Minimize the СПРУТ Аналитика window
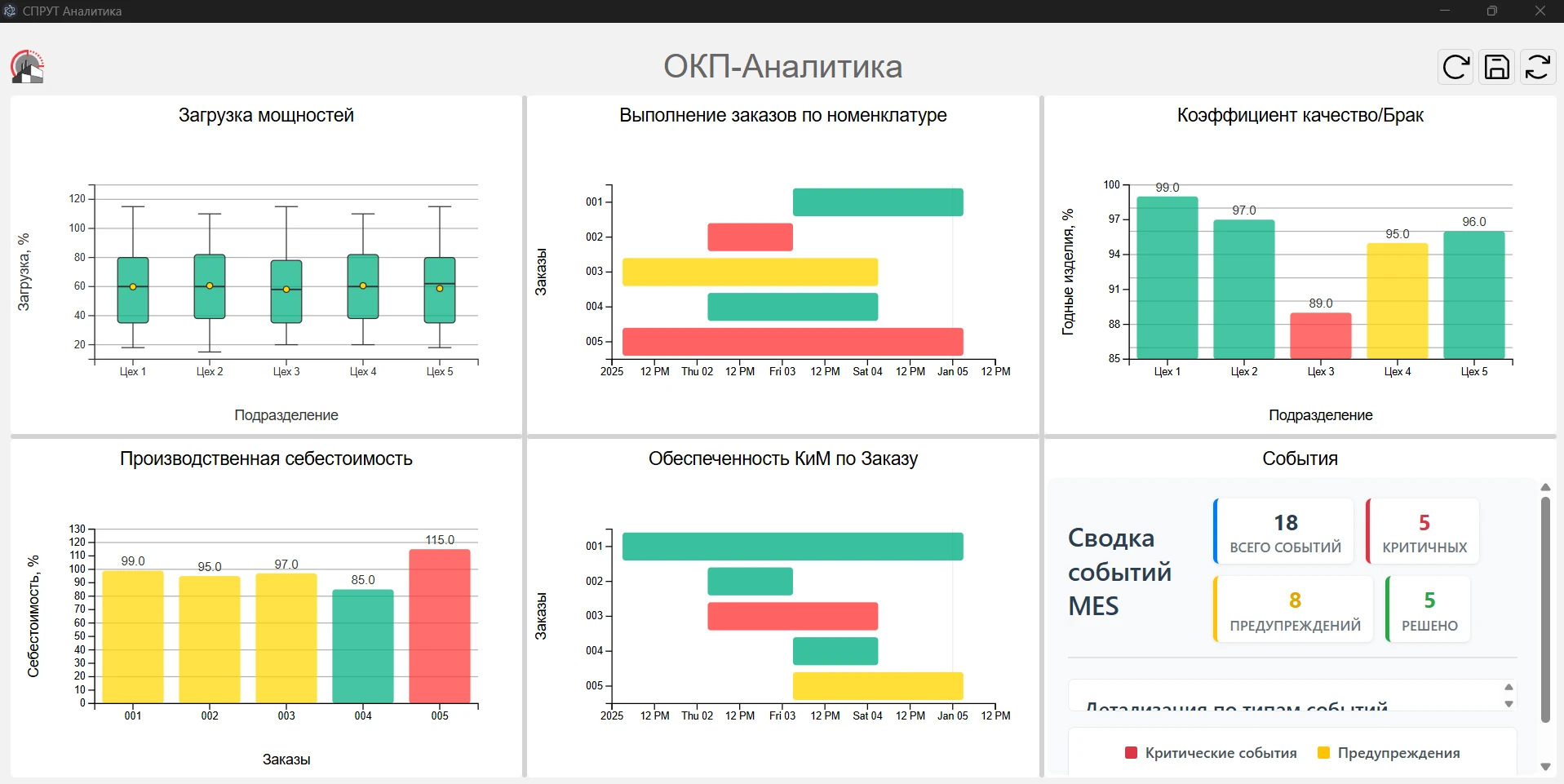 1445,11
